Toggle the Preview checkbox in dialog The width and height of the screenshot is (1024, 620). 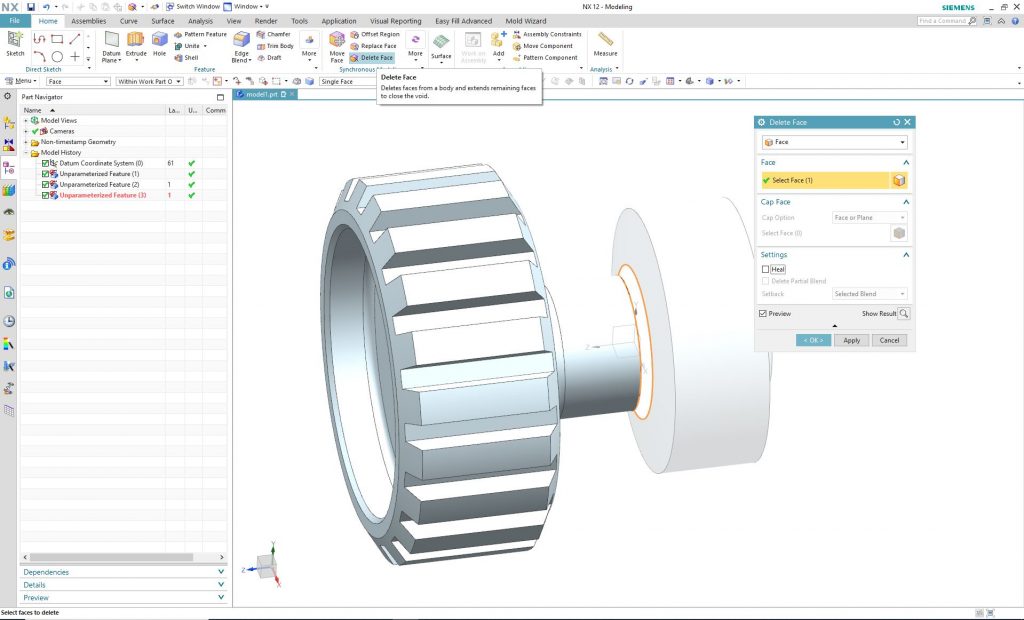click(x=764, y=313)
